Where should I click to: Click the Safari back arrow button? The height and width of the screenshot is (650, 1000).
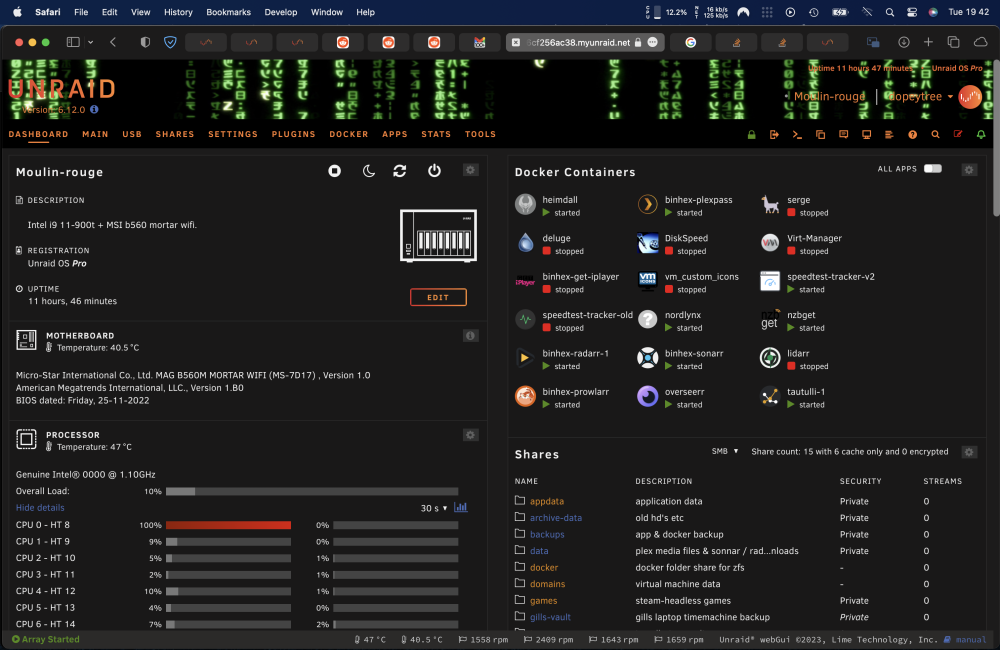tap(113, 42)
